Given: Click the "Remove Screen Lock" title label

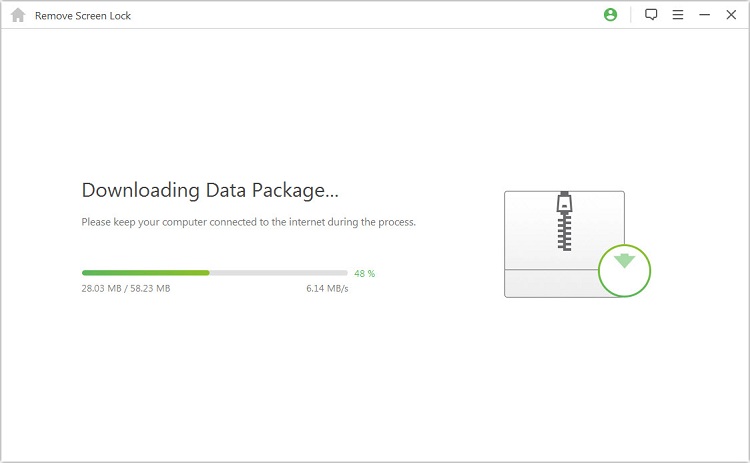Looking at the screenshot, I should (x=83, y=16).
